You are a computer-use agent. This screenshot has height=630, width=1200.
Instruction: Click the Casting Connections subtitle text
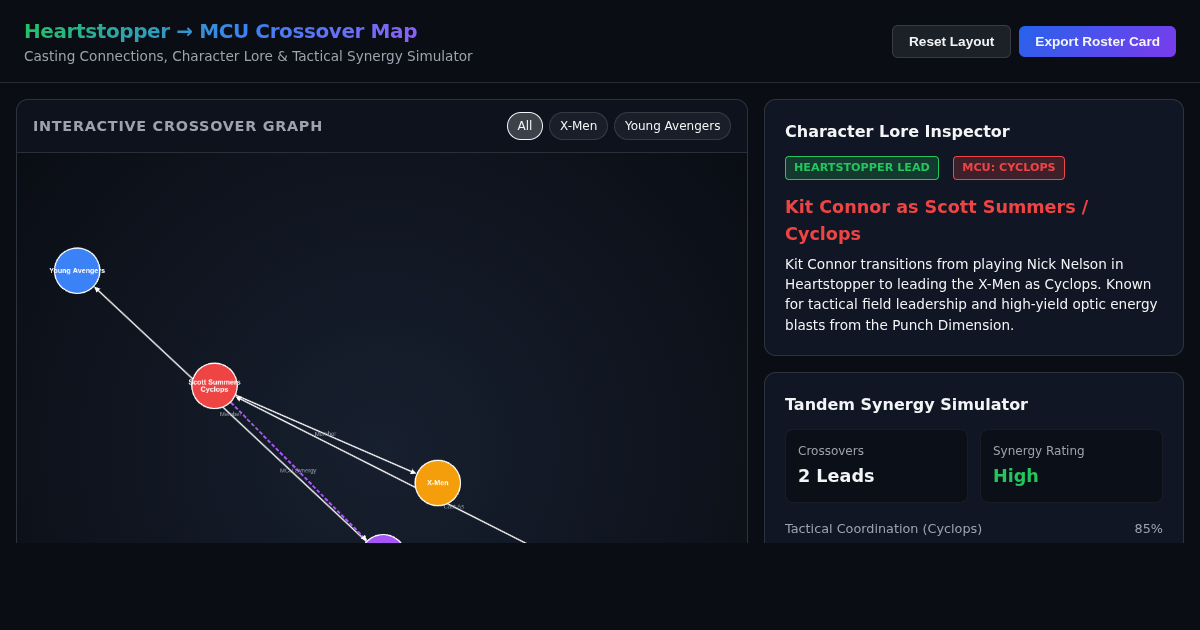(x=248, y=56)
